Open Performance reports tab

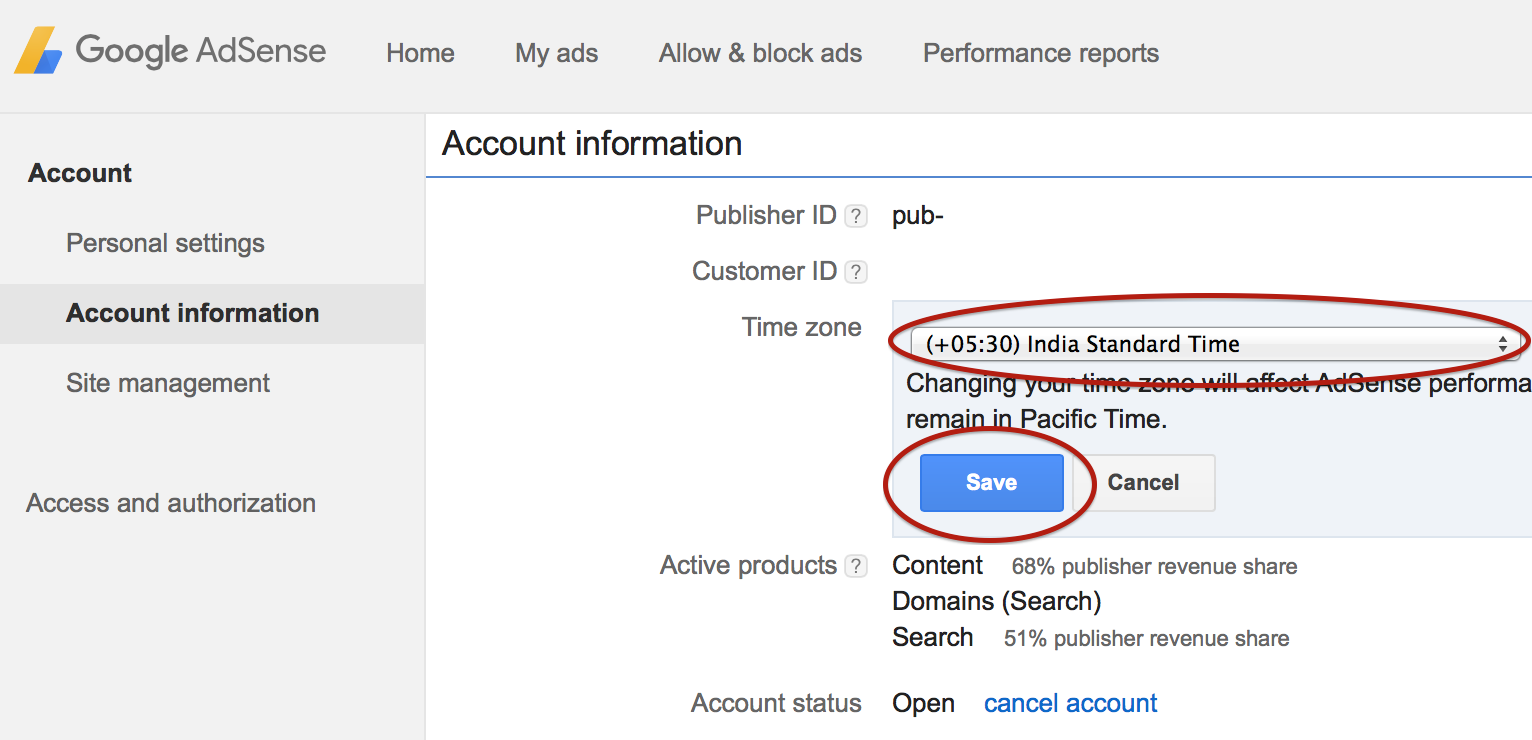click(1041, 53)
